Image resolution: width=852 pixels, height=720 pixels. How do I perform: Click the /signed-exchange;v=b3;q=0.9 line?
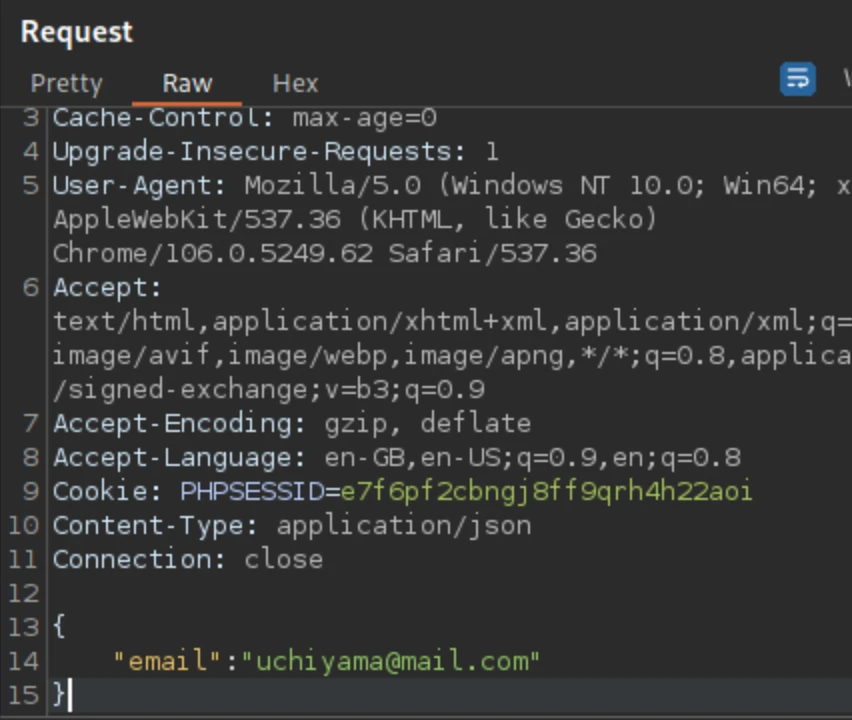click(268, 390)
